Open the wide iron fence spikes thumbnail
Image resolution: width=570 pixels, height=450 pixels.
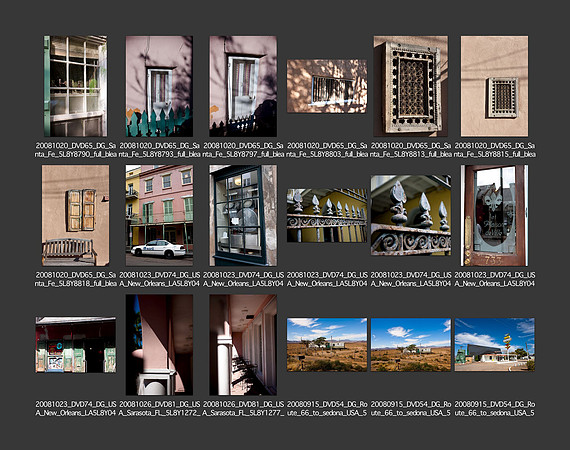[327, 216]
